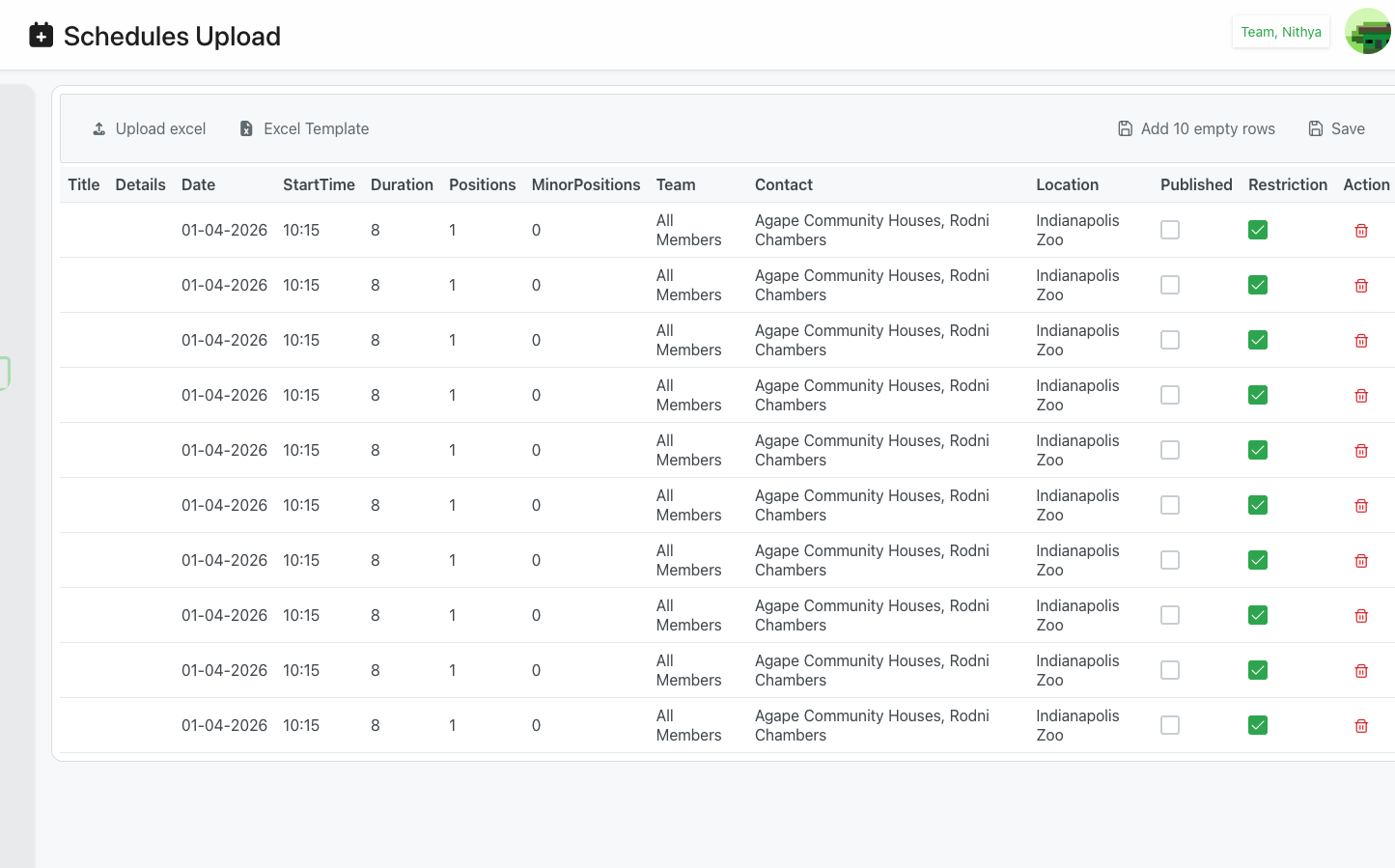Viewport: 1395px width, 868px height.
Task: Click the empty Title cell of the first row
Action: coord(83,230)
